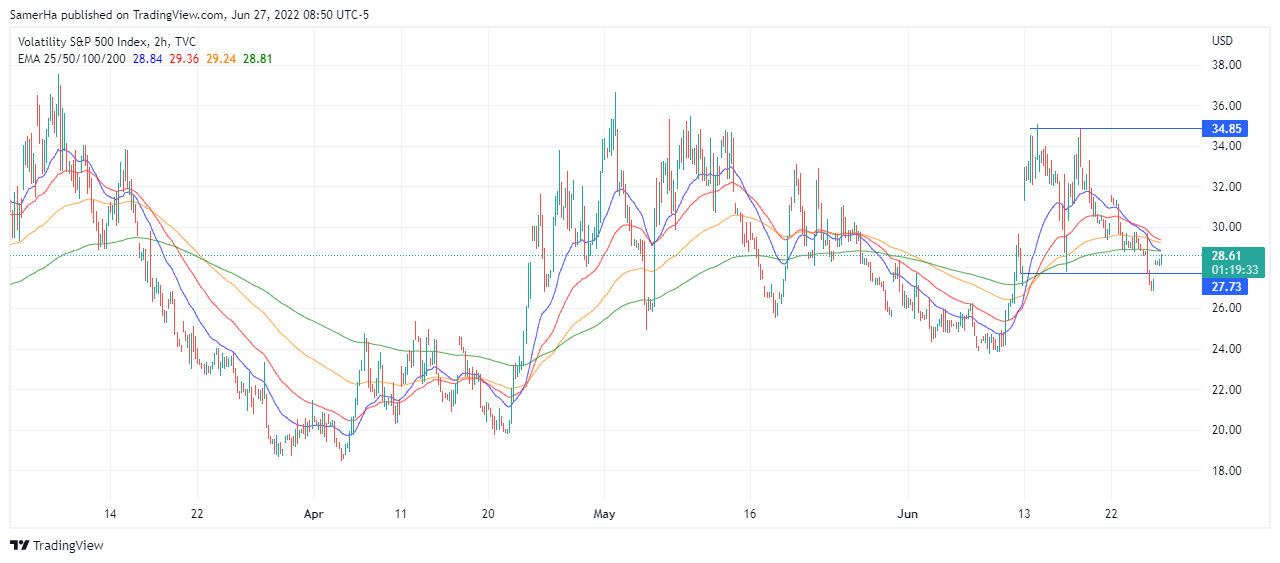
Task: Click the Apr label on time axis
Action: (x=313, y=514)
